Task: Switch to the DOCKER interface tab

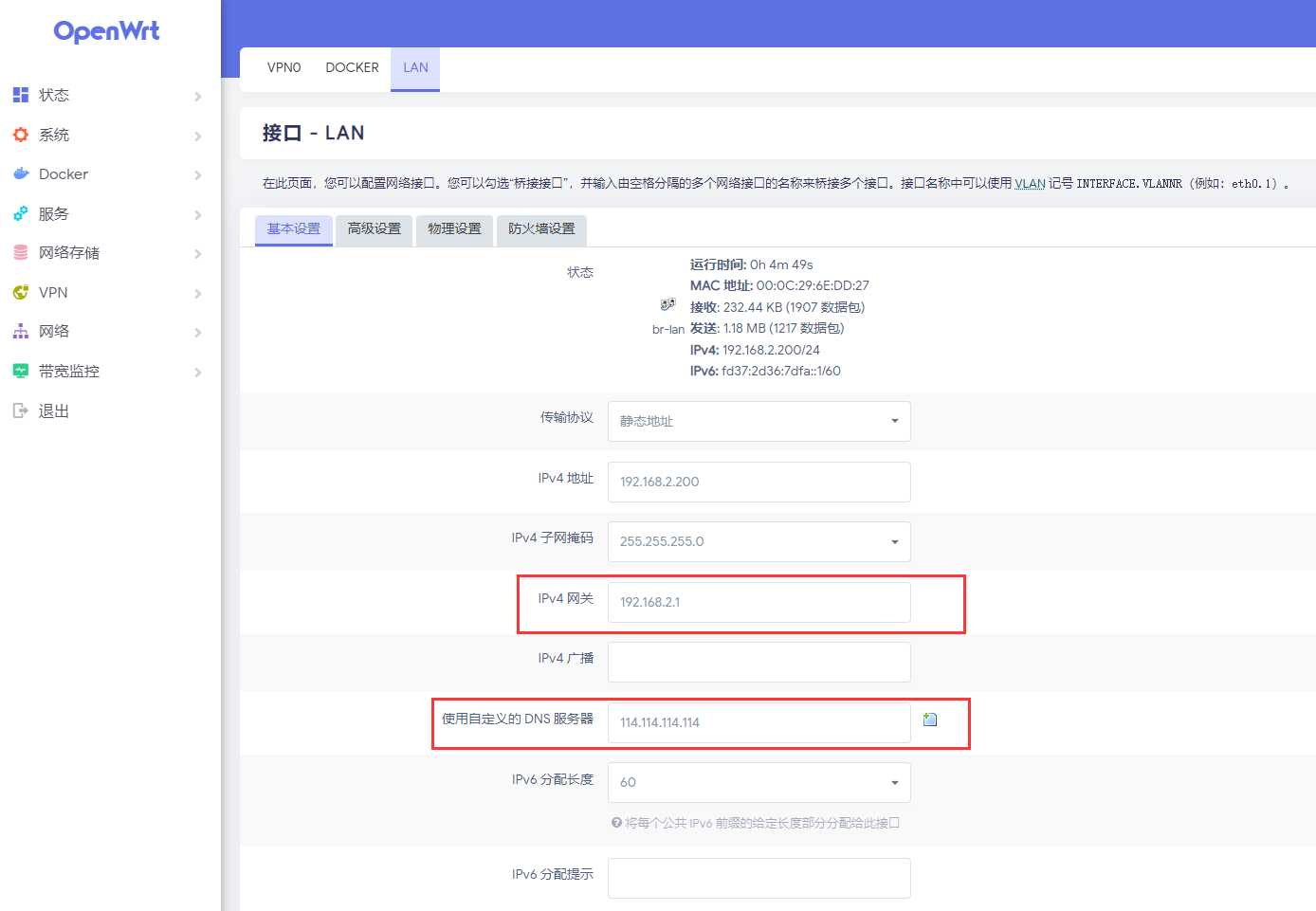Action: point(352,67)
